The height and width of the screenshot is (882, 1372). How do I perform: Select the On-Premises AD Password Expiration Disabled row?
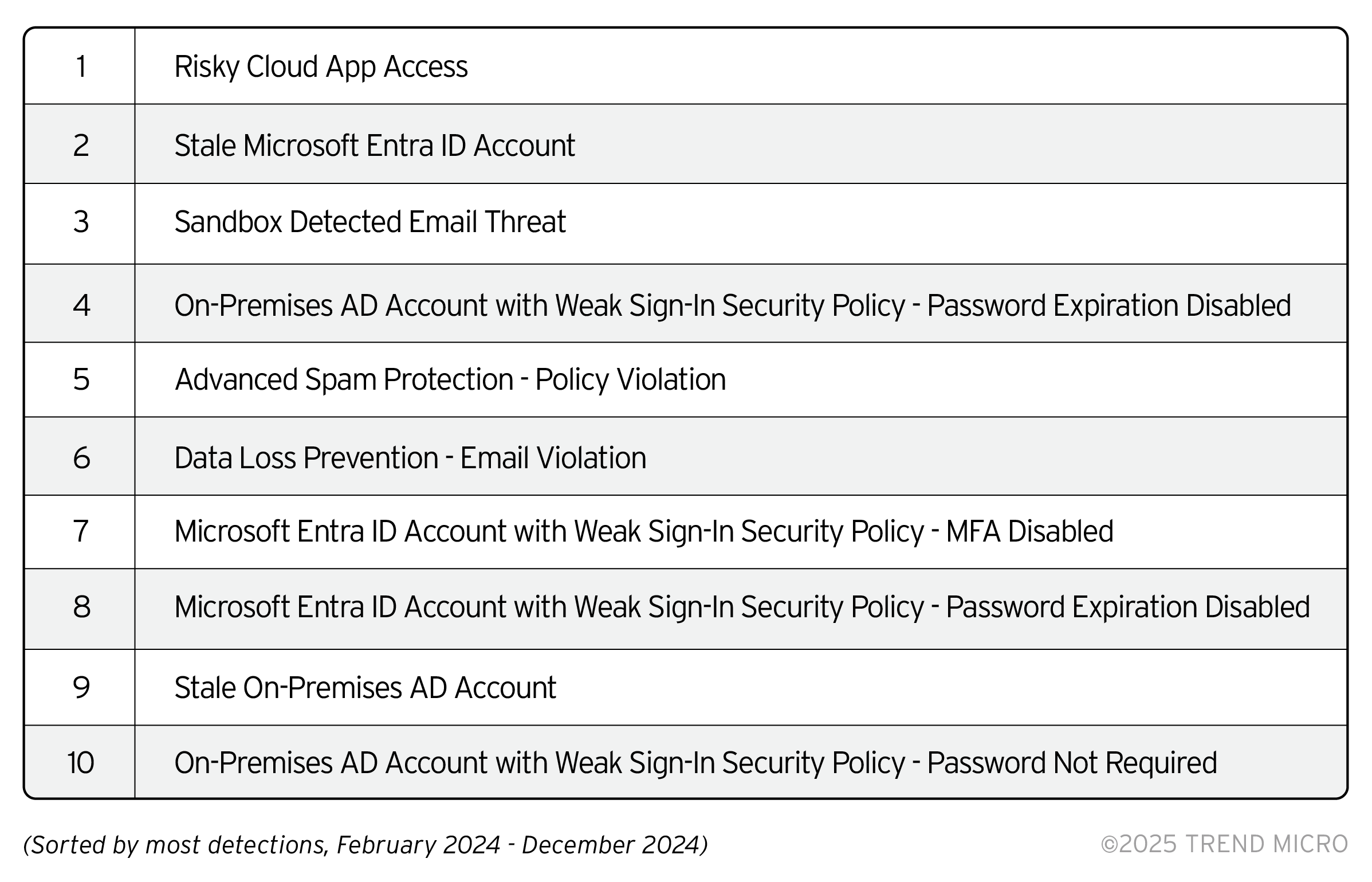point(732,305)
